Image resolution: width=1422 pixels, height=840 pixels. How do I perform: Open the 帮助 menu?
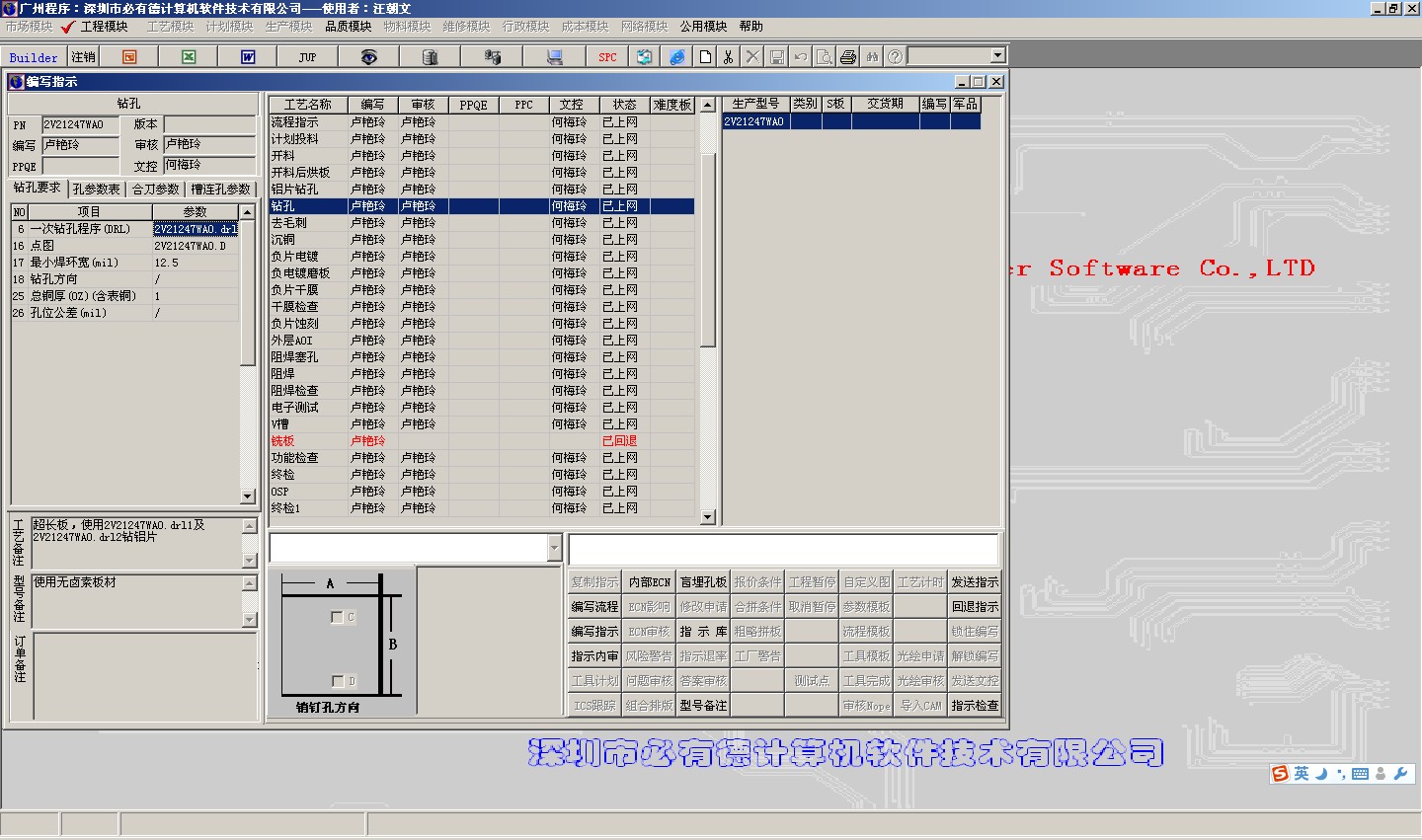pyautogui.click(x=751, y=27)
